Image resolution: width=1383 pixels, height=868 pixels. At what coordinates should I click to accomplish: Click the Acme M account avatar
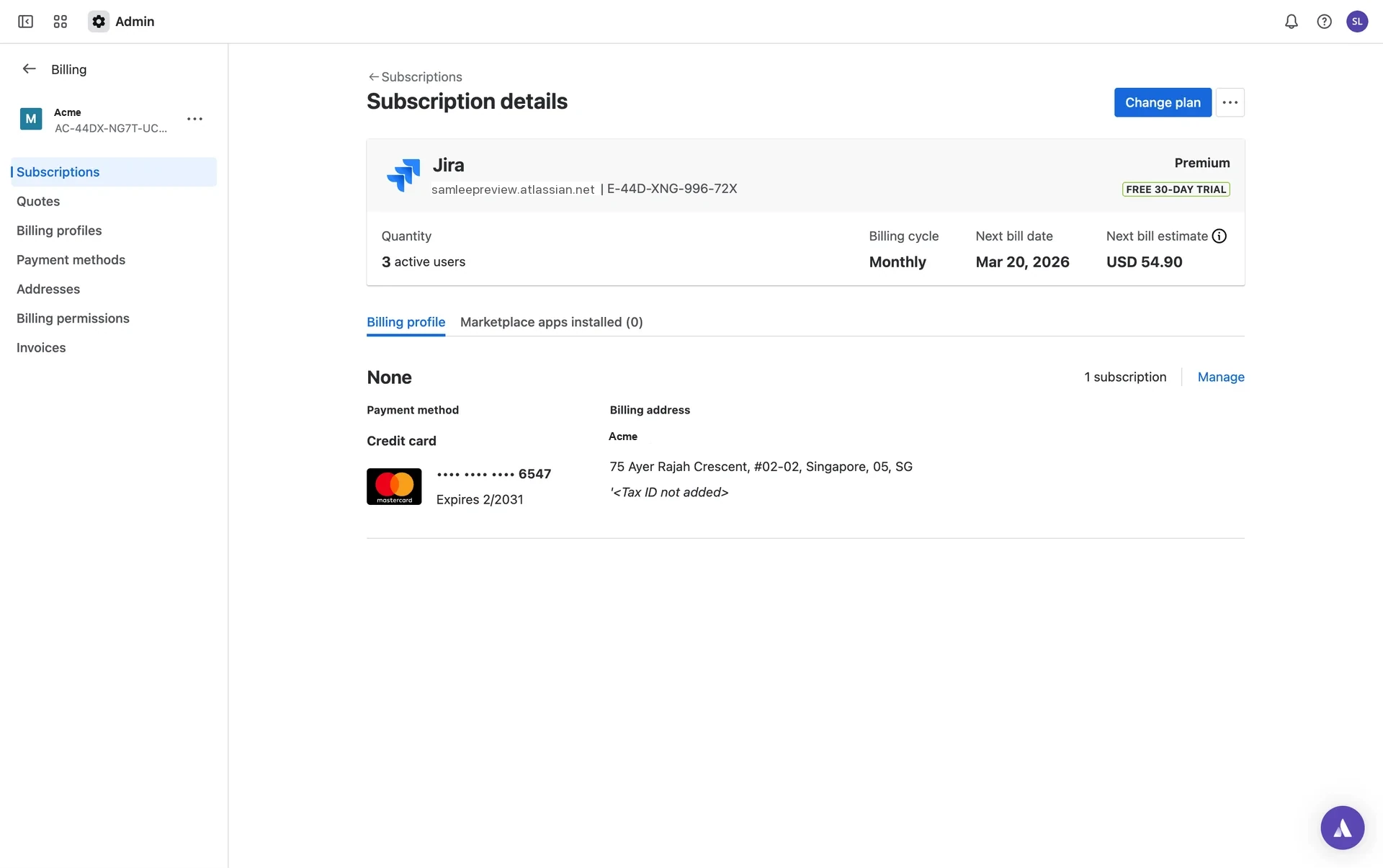[x=31, y=119]
